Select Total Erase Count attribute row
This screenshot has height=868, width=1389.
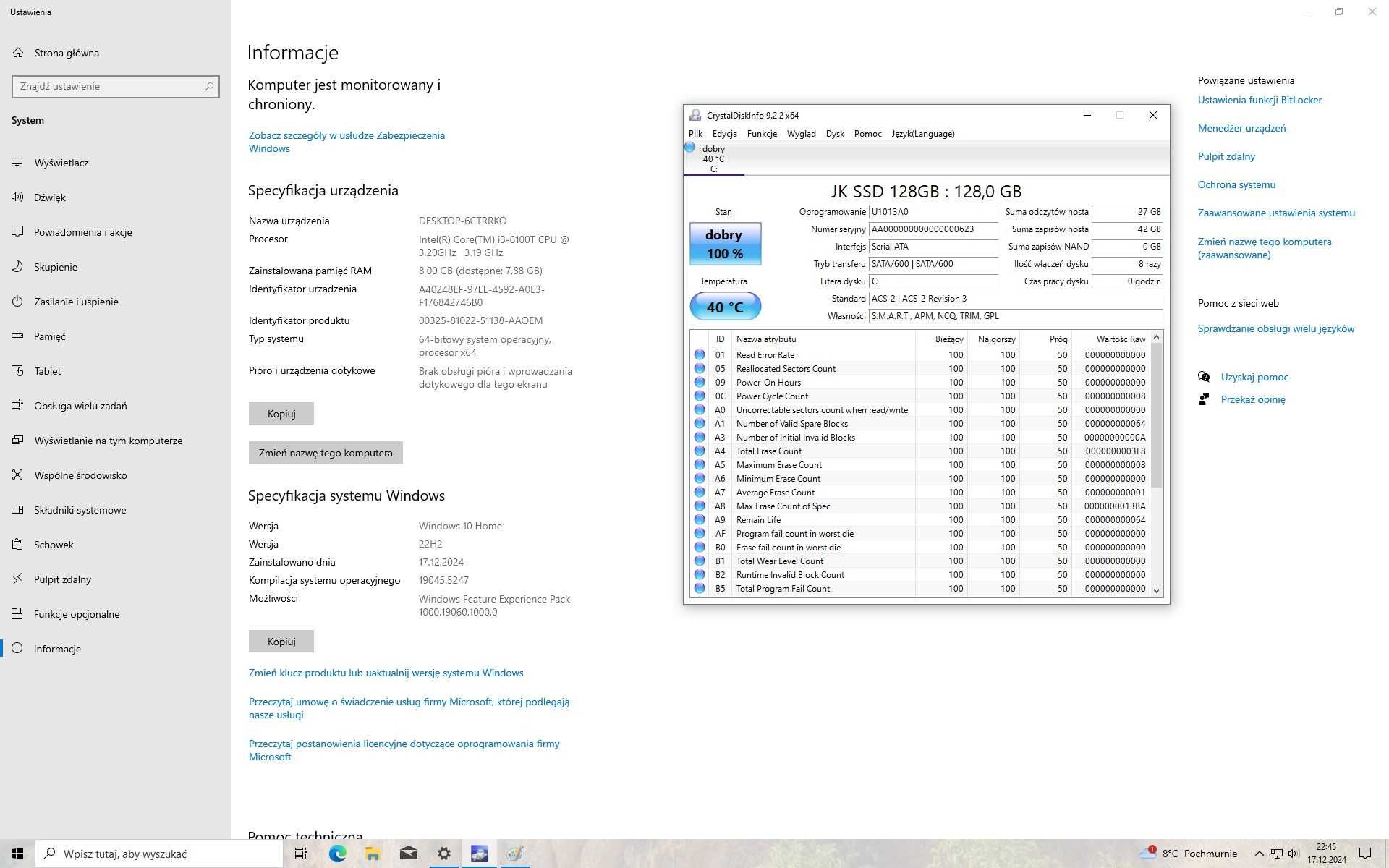point(920,451)
